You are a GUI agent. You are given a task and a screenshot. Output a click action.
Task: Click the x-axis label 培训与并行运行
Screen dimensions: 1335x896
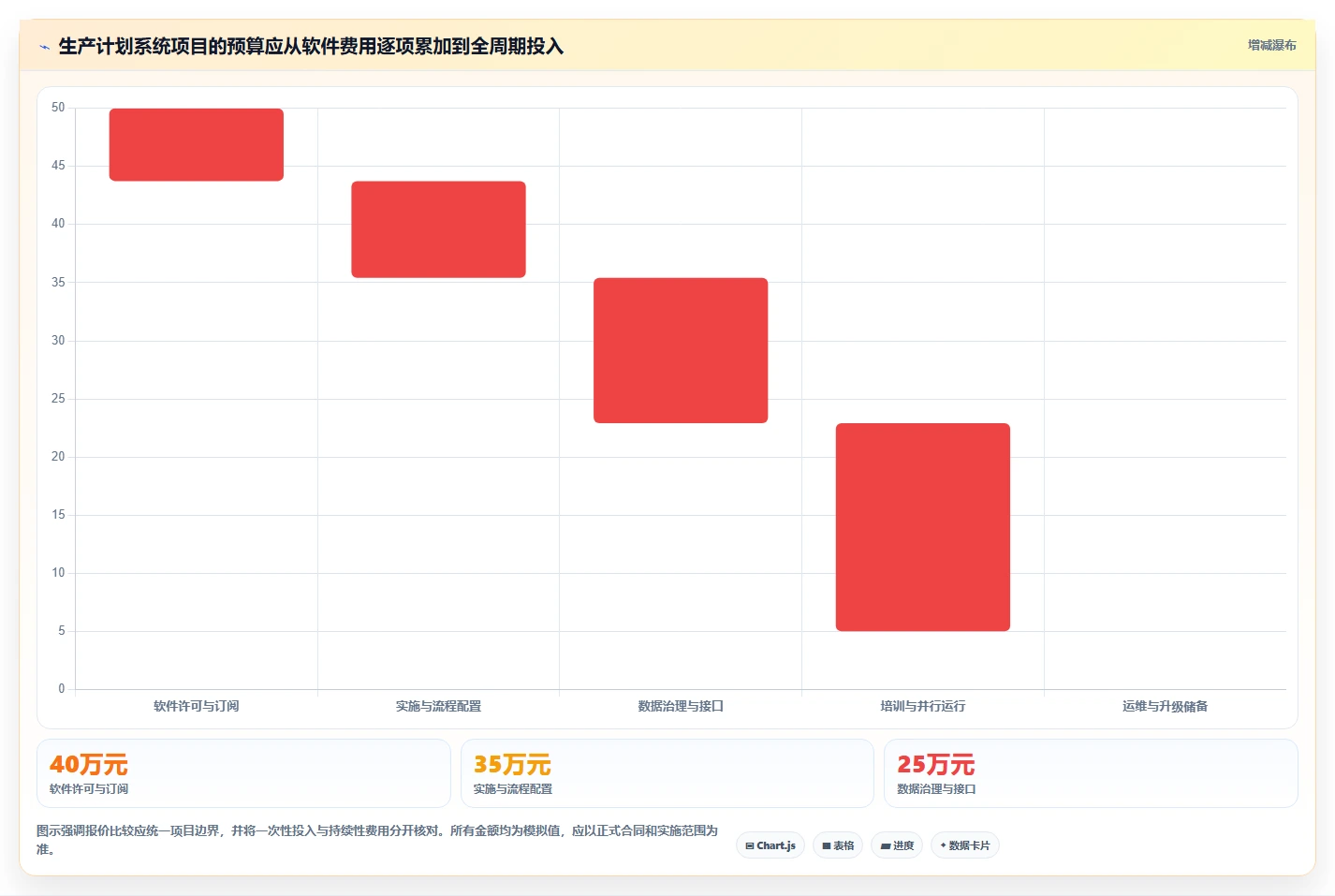point(923,706)
